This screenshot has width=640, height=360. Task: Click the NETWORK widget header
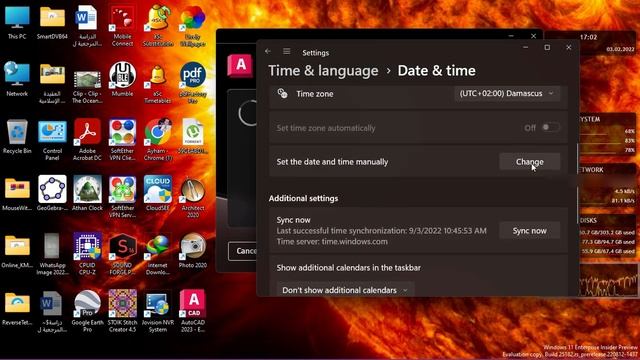tap(591, 169)
